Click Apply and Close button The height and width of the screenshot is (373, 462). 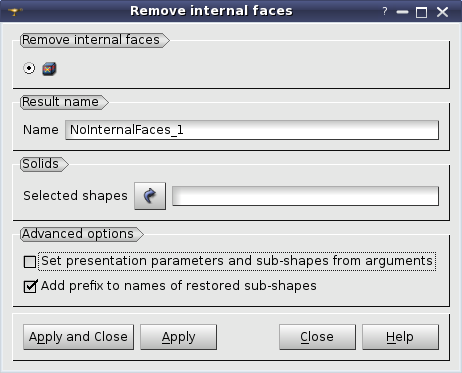(x=78, y=337)
